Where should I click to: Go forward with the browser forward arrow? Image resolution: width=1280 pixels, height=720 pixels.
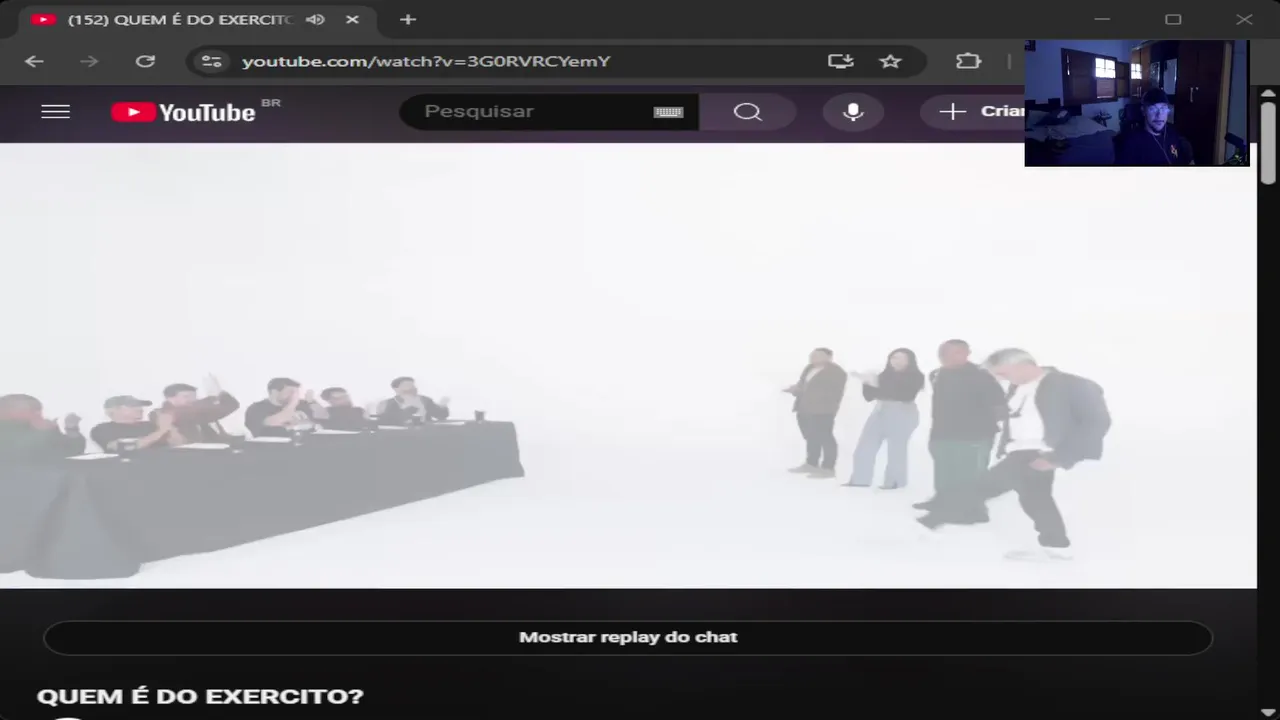click(x=89, y=61)
